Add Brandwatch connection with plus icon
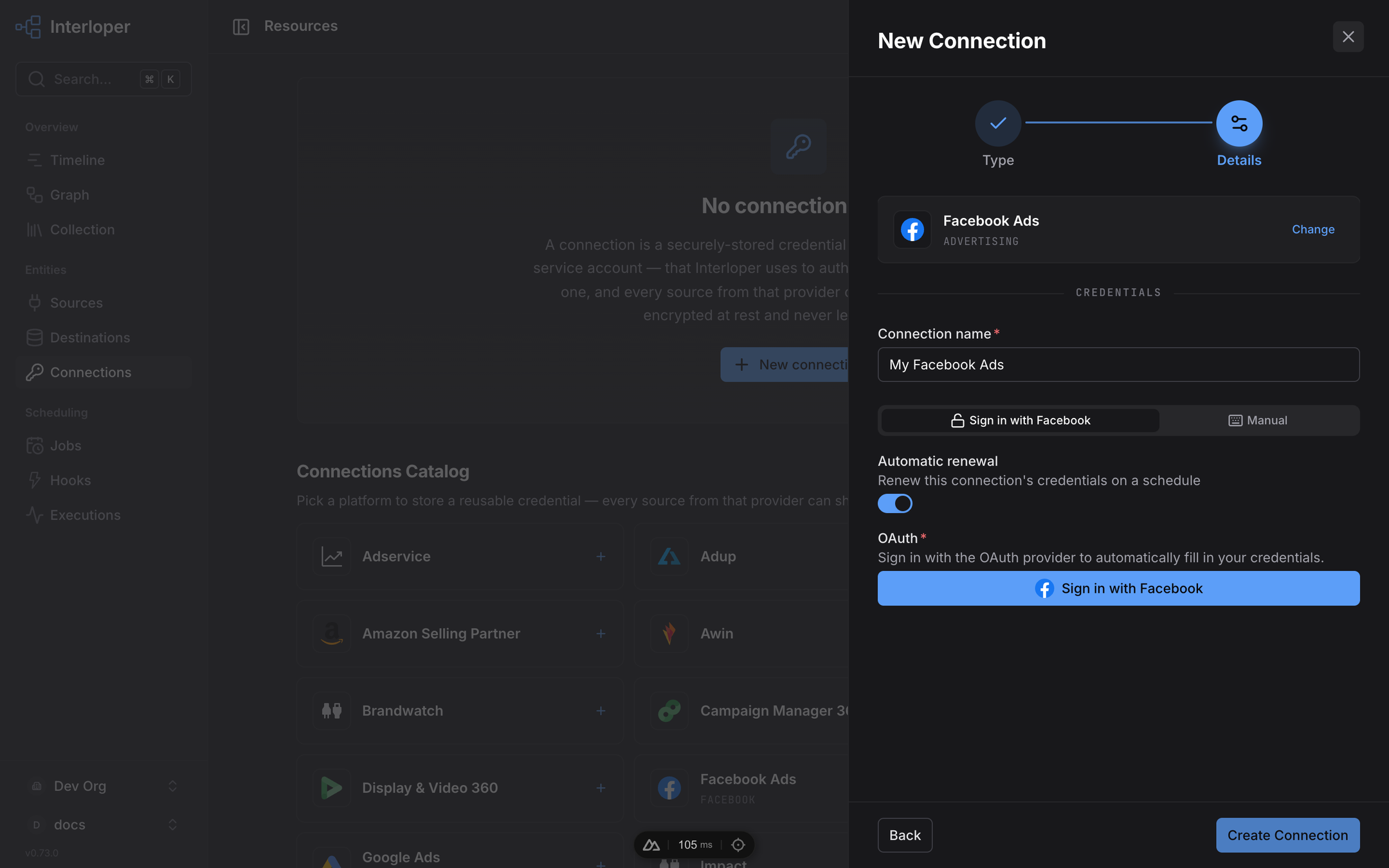The width and height of the screenshot is (1389, 868). click(601, 711)
